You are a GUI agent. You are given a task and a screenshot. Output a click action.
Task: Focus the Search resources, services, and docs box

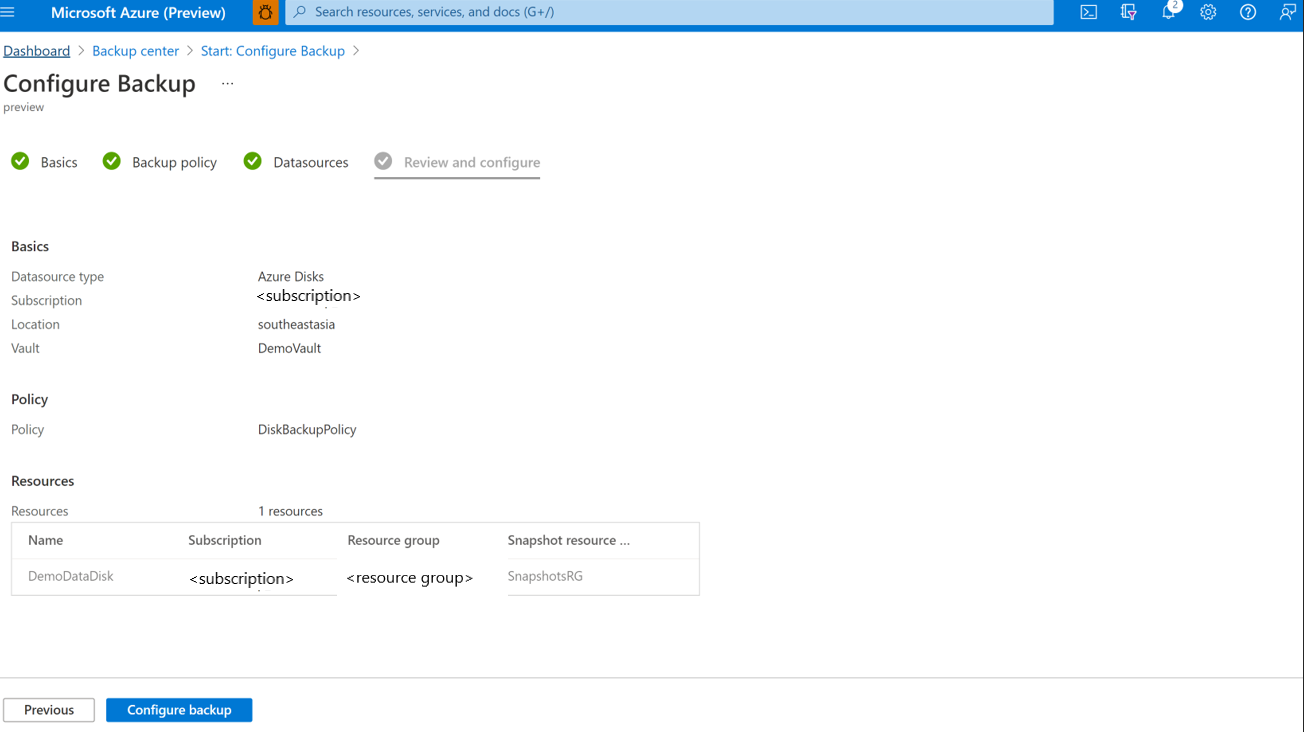point(669,12)
